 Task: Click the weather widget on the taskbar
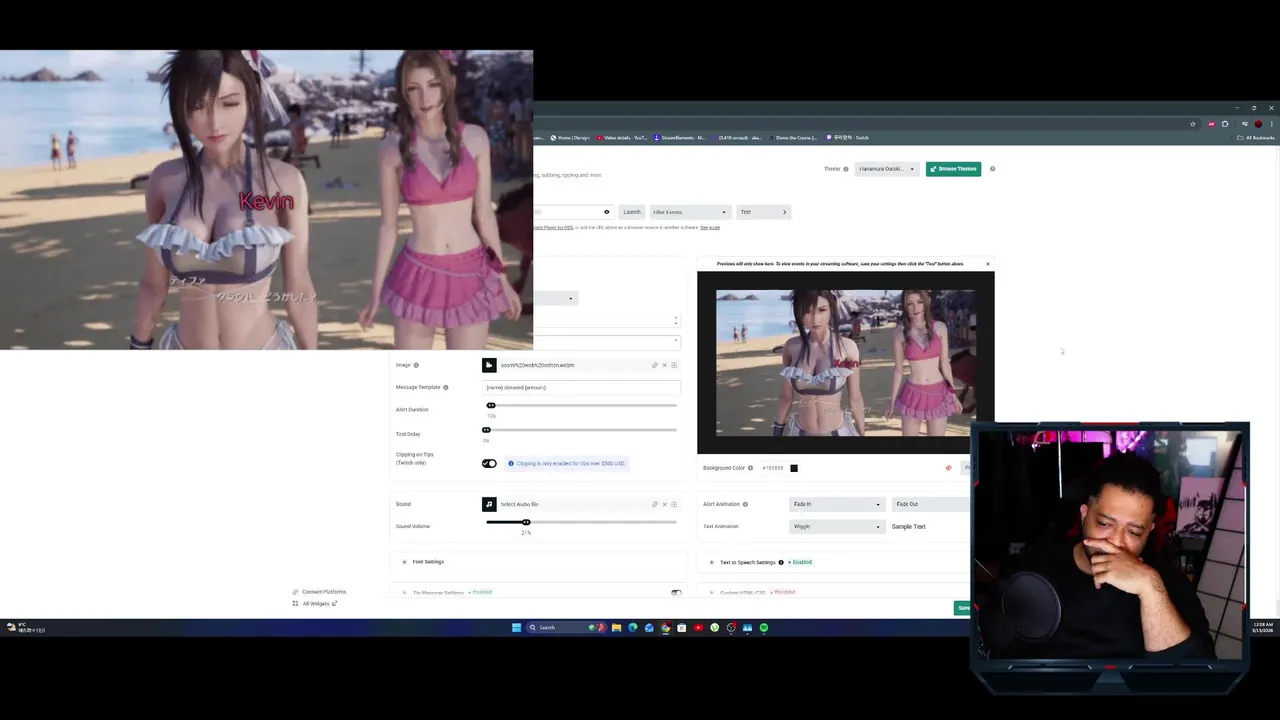click(x=25, y=627)
